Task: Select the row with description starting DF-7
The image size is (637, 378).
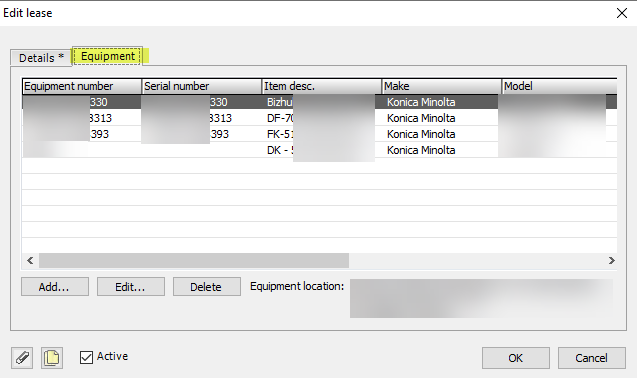Action: coord(319,118)
